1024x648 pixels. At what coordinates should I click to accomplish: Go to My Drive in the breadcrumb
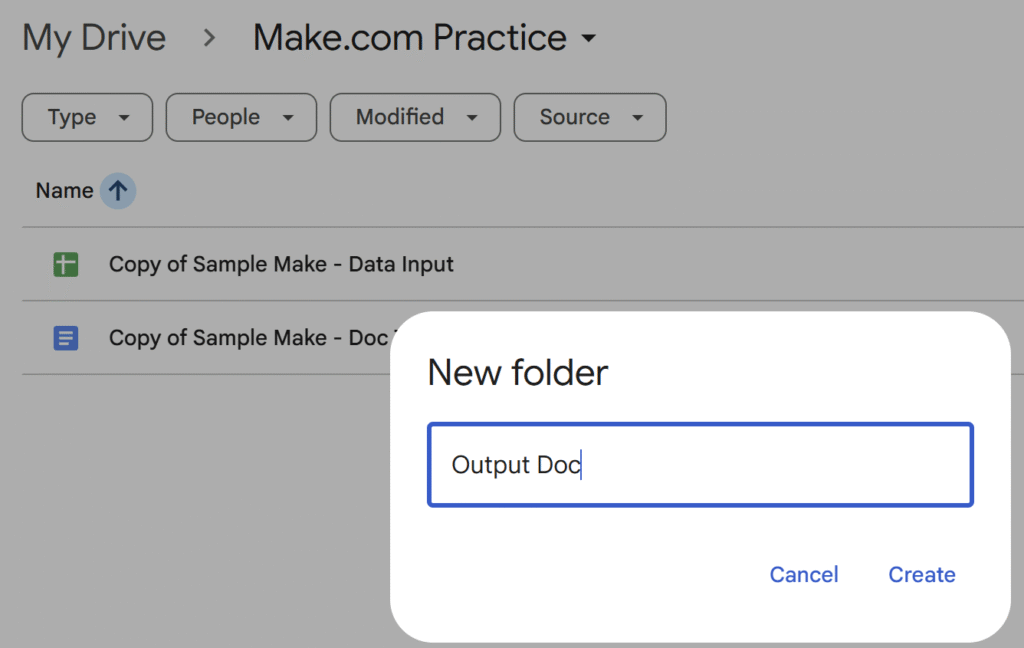pyautogui.click(x=94, y=39)
